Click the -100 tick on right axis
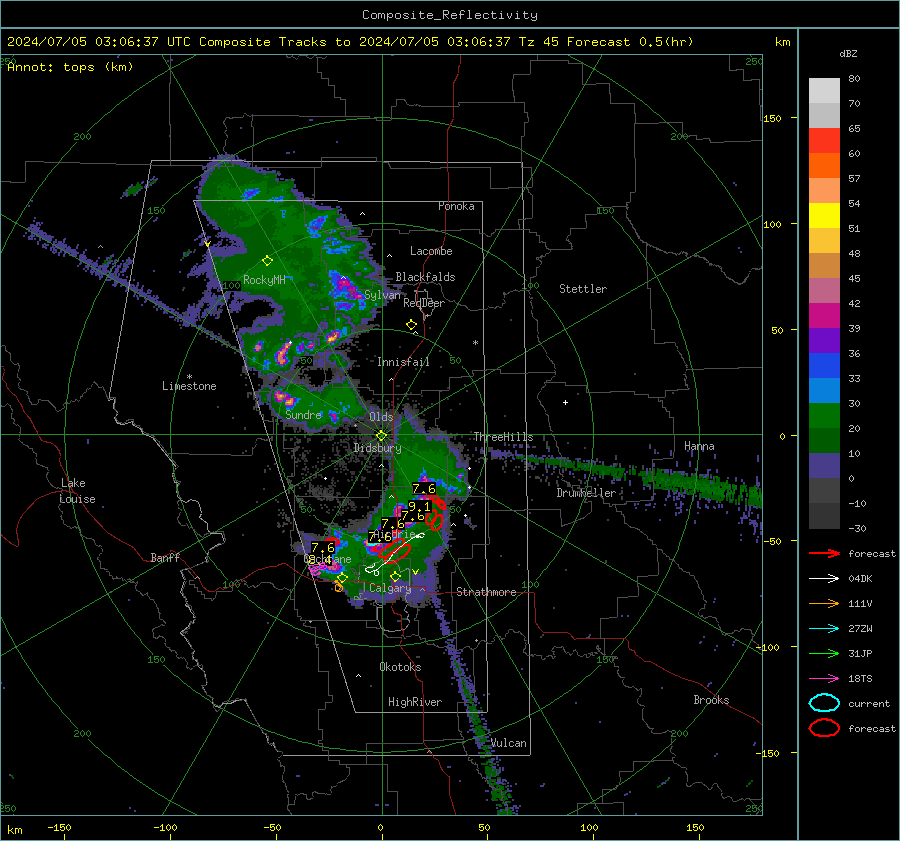900x841 pixels. [x=767, y=647]
